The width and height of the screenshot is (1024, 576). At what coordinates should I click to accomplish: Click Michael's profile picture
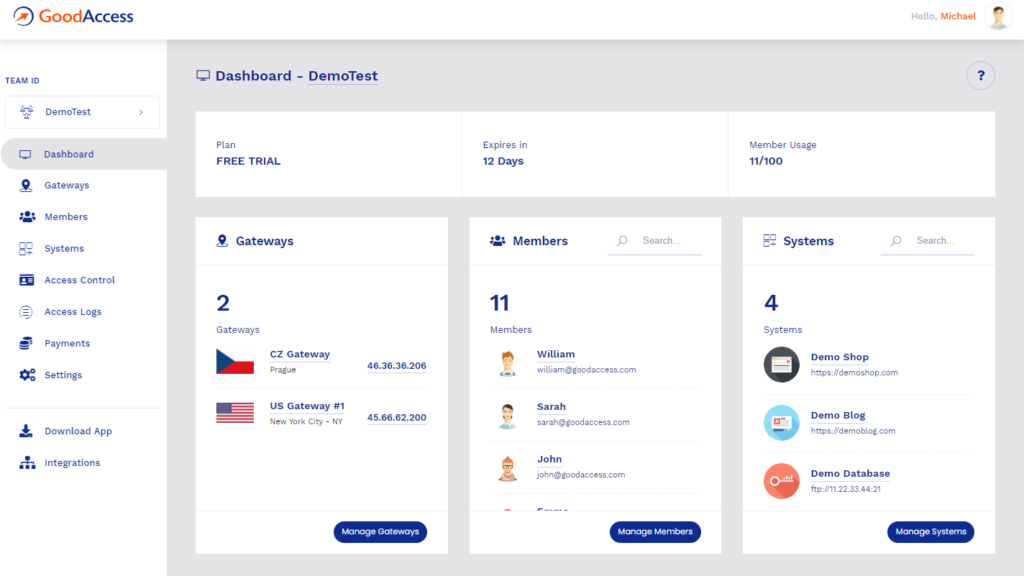(x=997, y=16)
